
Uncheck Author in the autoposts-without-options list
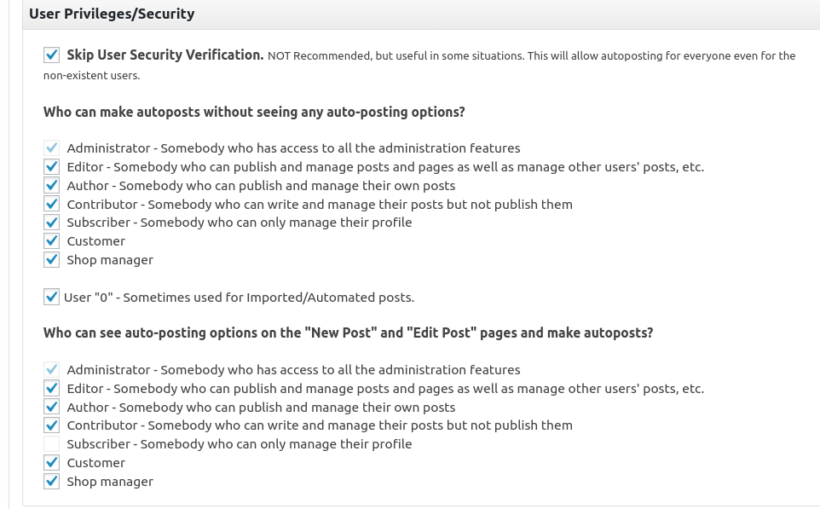click(54, 185)
